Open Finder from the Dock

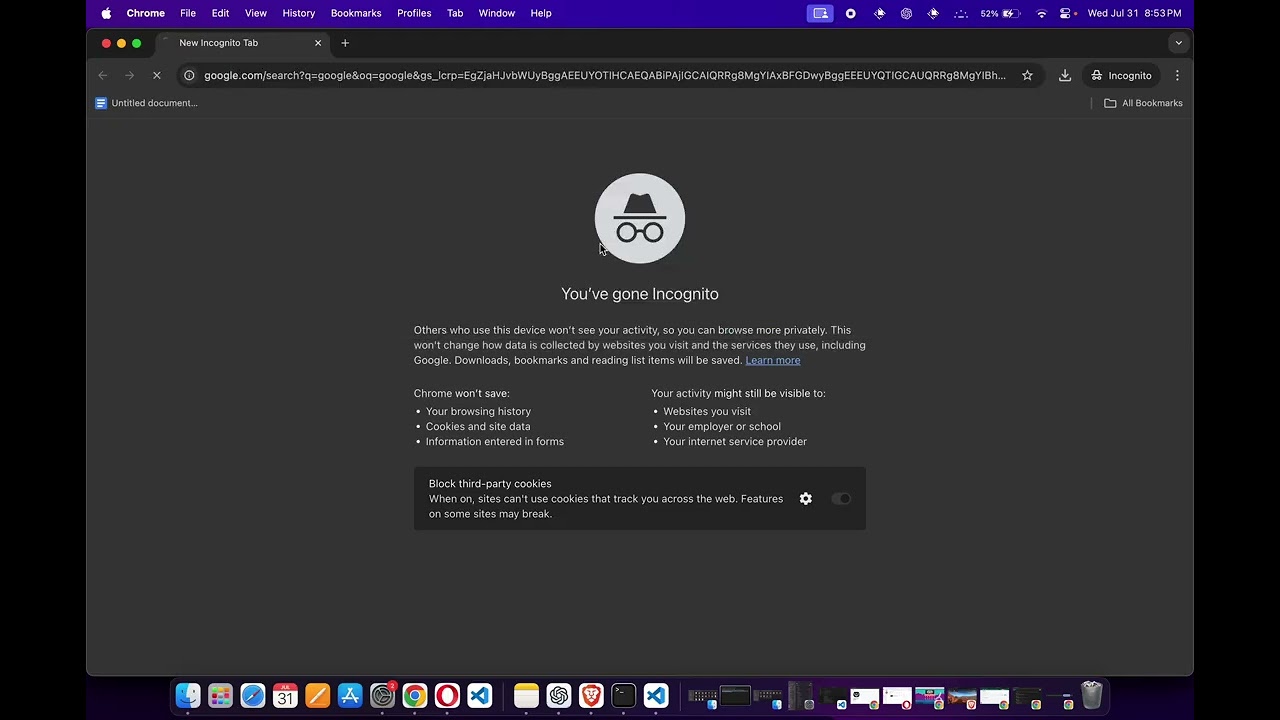[188, 695]
